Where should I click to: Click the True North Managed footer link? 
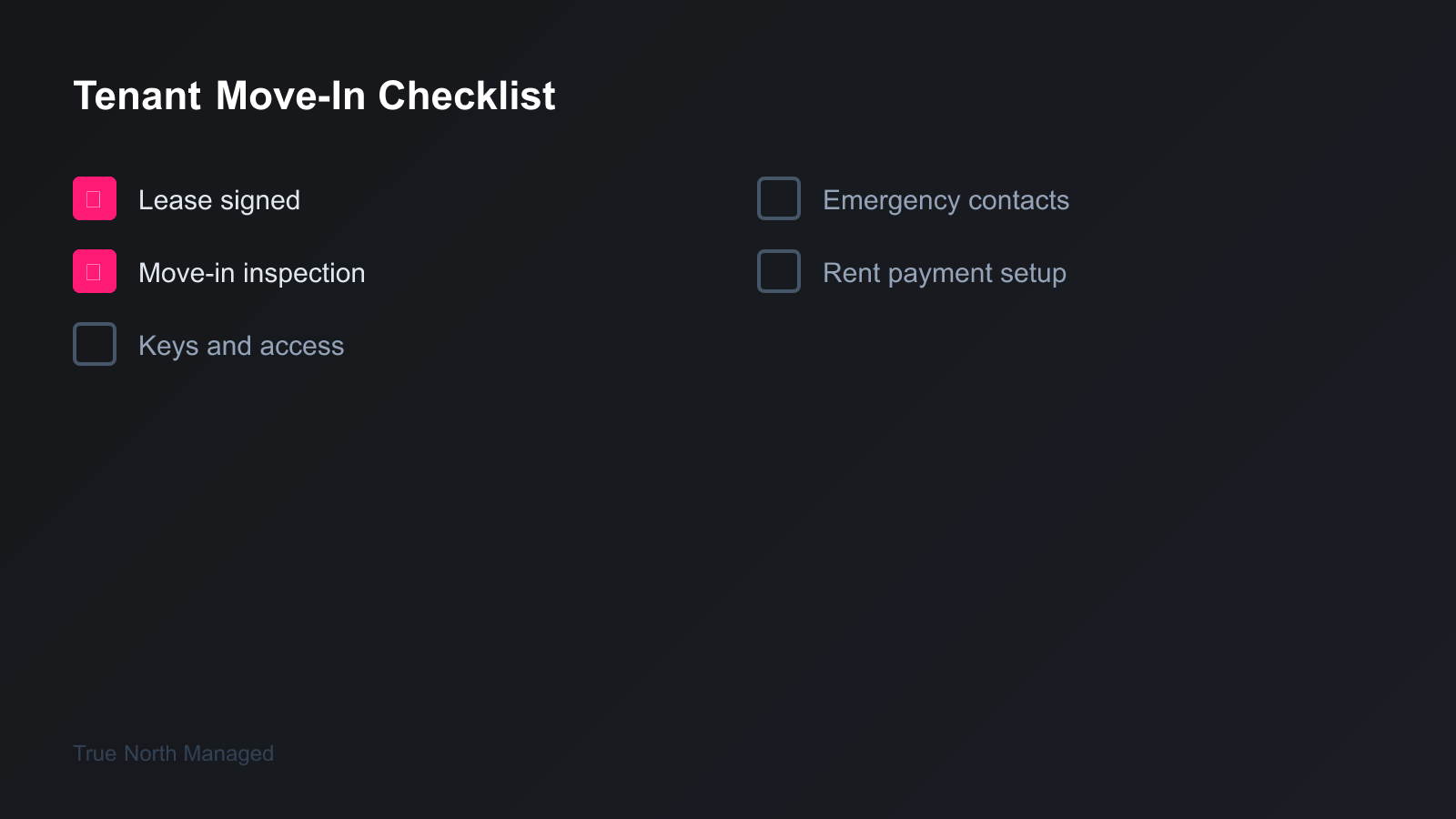(173, 753)
